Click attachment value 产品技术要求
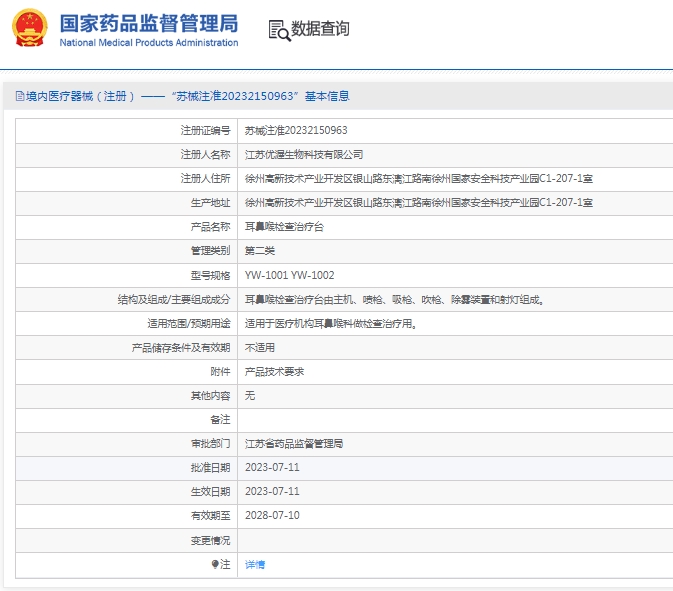 pos(274,372)
